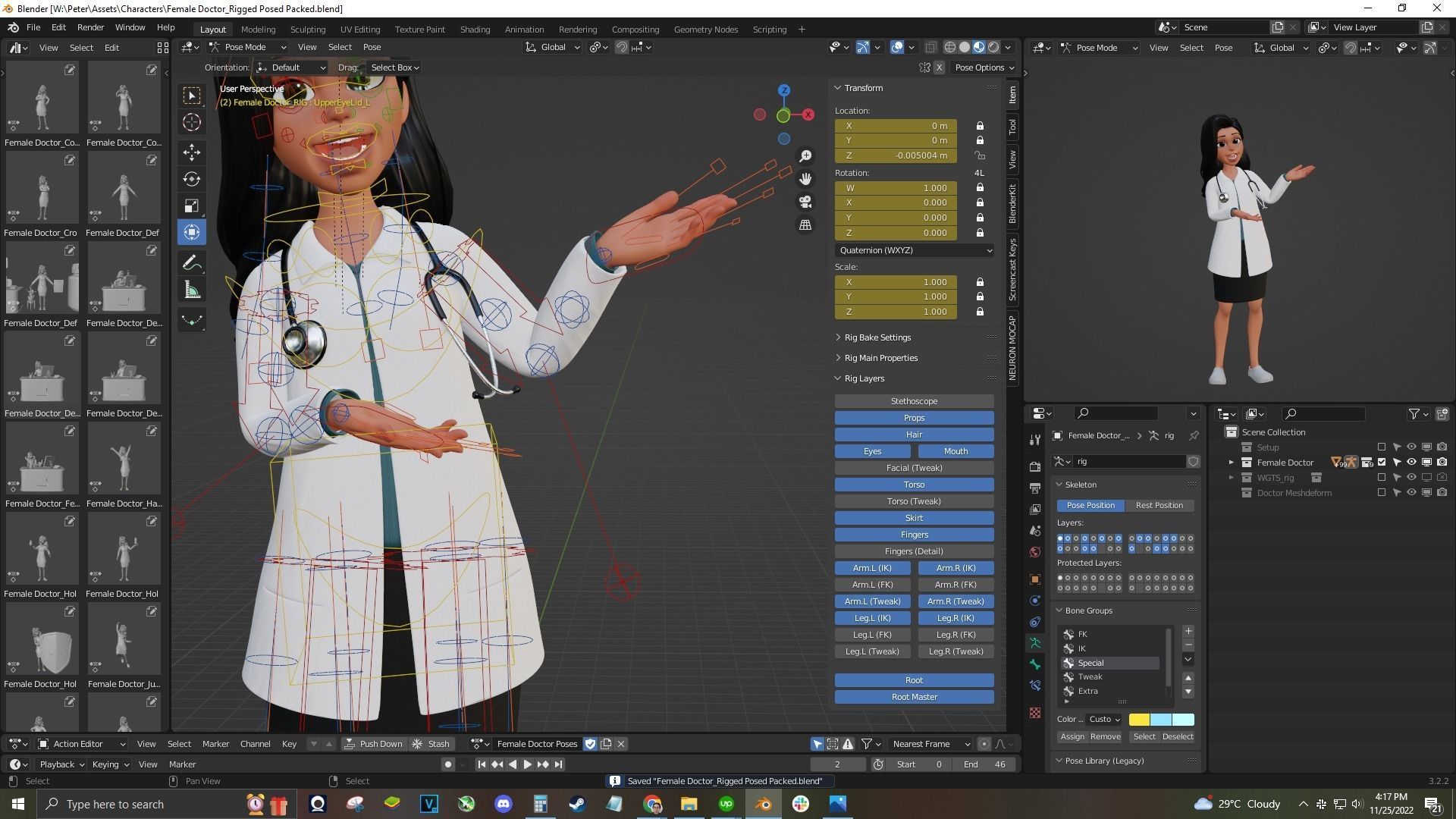This screenshot has height=819, width=1456.
Task: Open the BlenderKit sidebar tab
Action: (1012, 202)
